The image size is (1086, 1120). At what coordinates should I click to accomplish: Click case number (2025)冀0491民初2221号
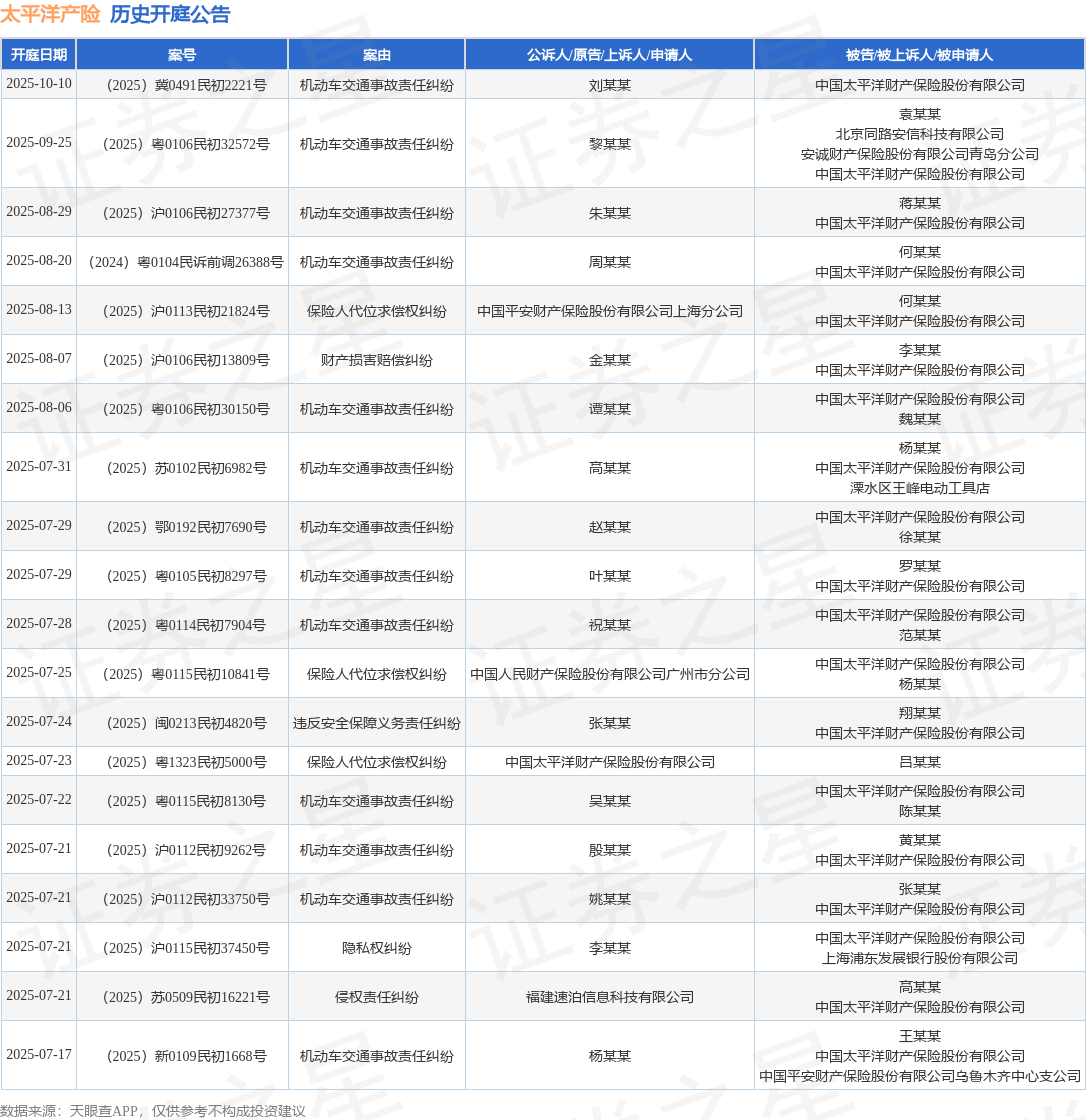click(186, 85)
